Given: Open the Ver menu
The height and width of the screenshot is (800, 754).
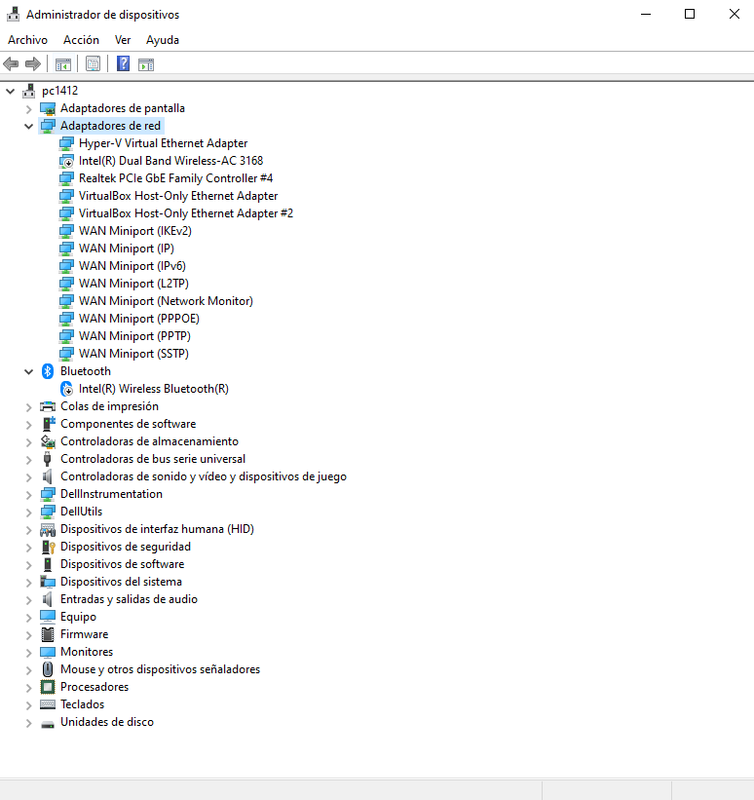Looking at the screenshot, I should (x=122, y=40).
